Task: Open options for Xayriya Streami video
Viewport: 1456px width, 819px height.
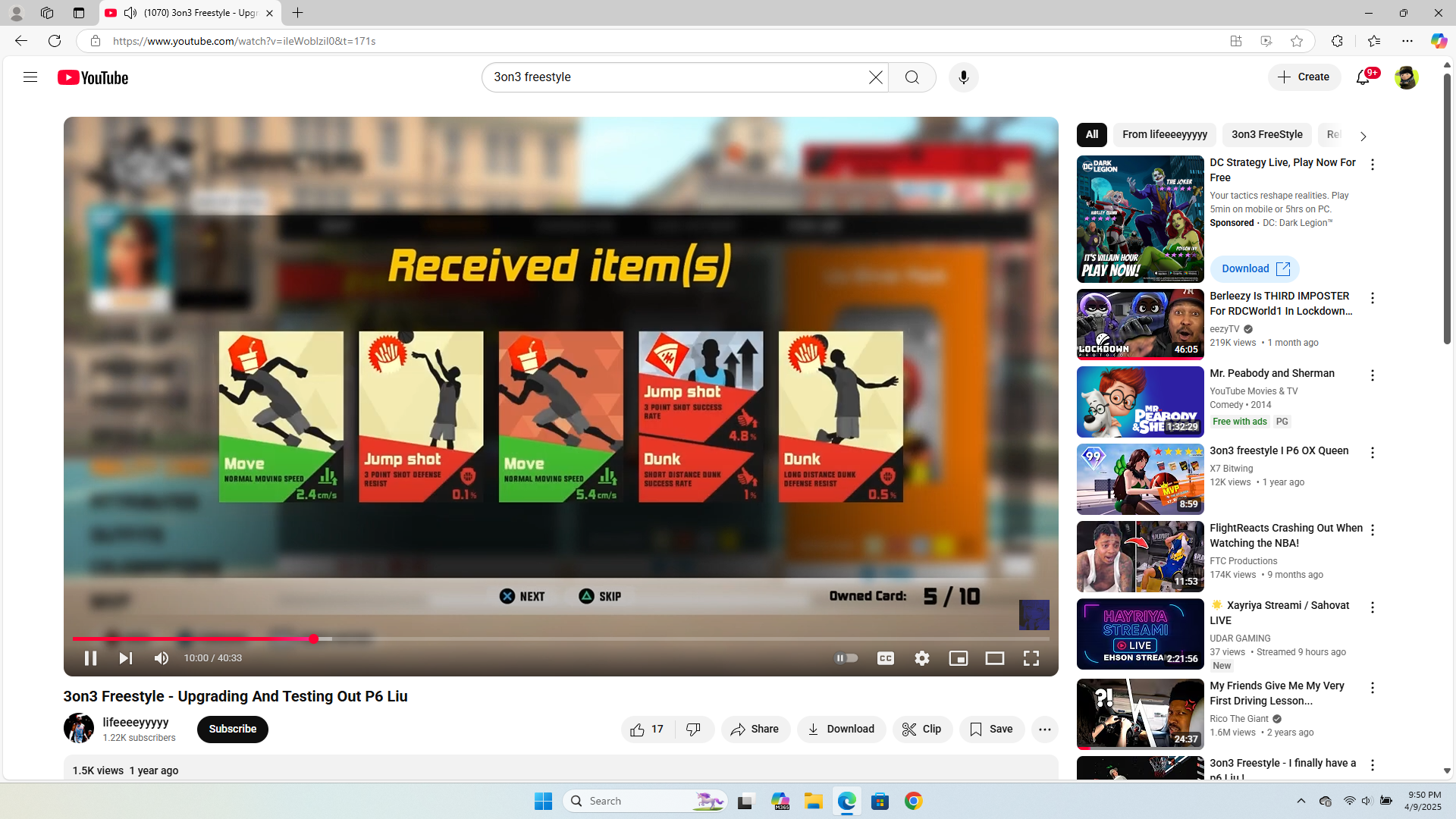Action: coord(1373,607)
